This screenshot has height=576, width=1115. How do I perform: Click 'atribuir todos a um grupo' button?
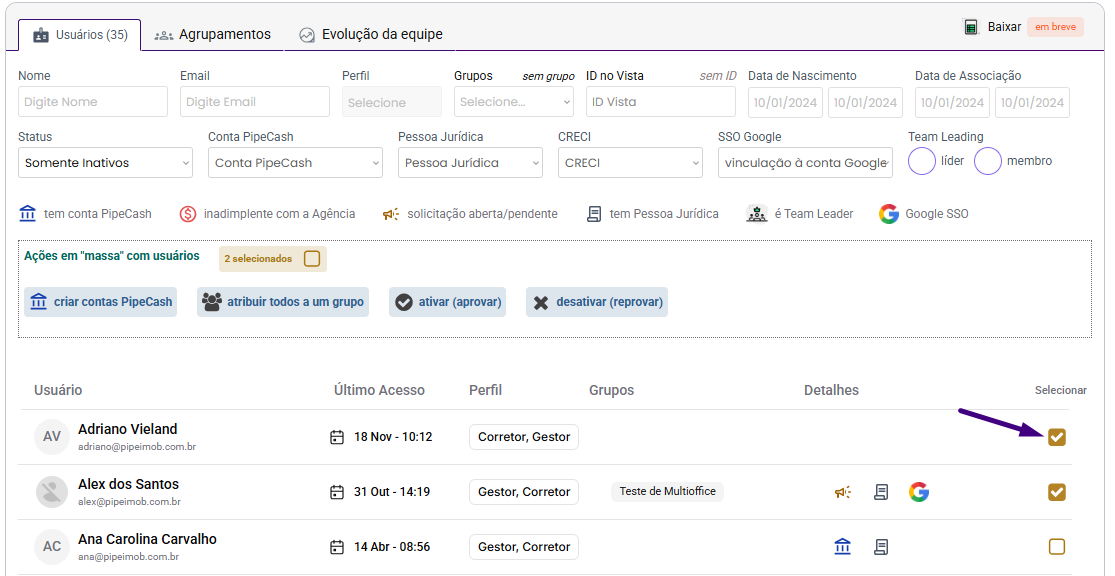click(283, 302)
